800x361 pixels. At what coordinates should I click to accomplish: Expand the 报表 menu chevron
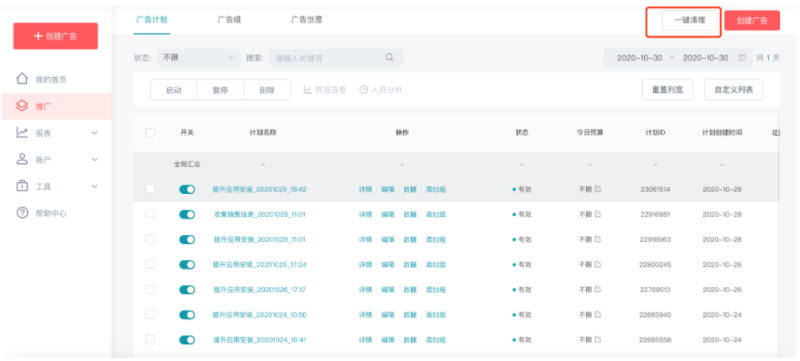94,133
